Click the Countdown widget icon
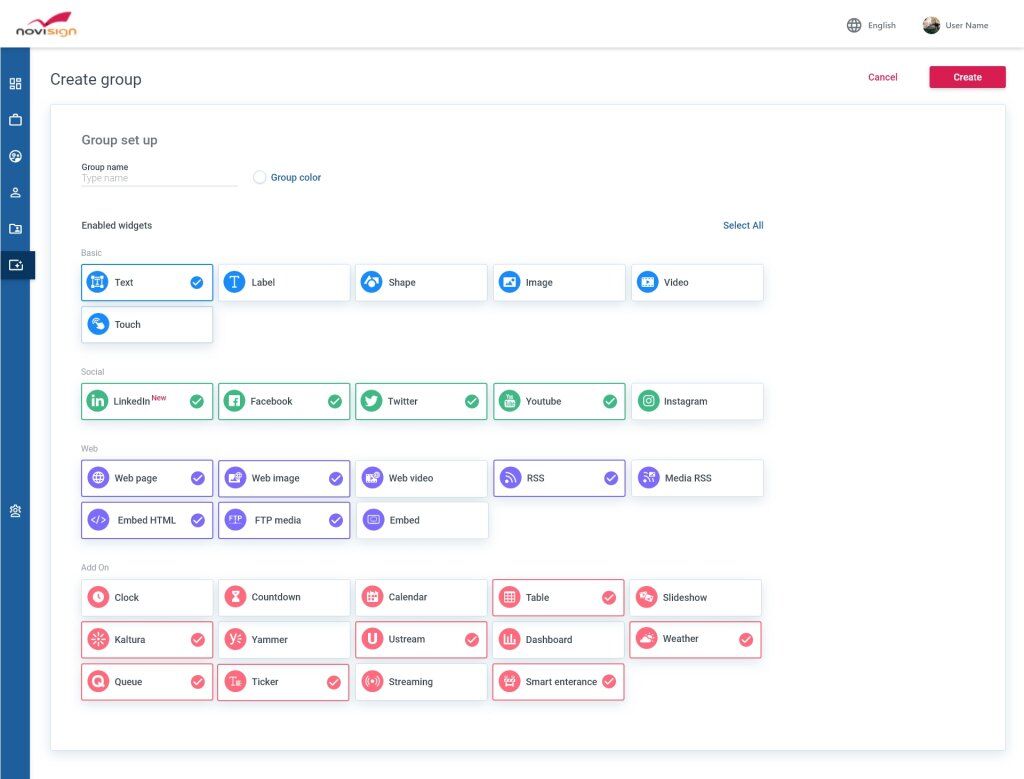This screenshot has height=779, width=1024. coord(234,596)
